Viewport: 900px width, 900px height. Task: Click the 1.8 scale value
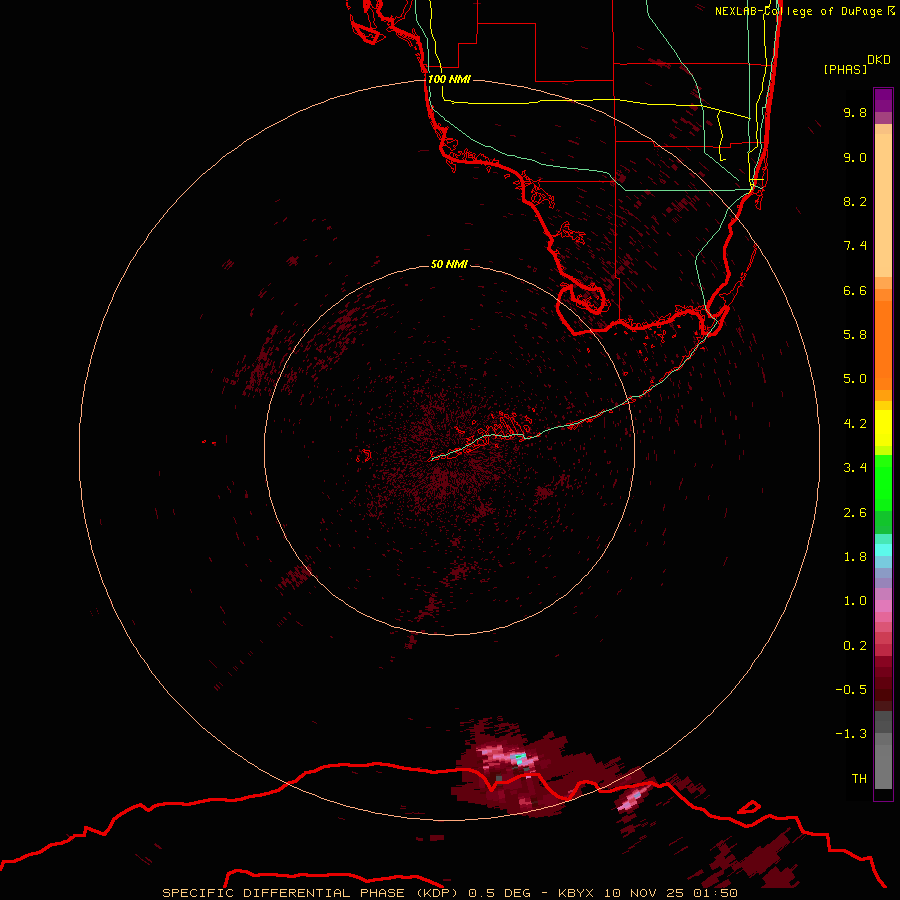pyautogui.click(x=855, y=557)
